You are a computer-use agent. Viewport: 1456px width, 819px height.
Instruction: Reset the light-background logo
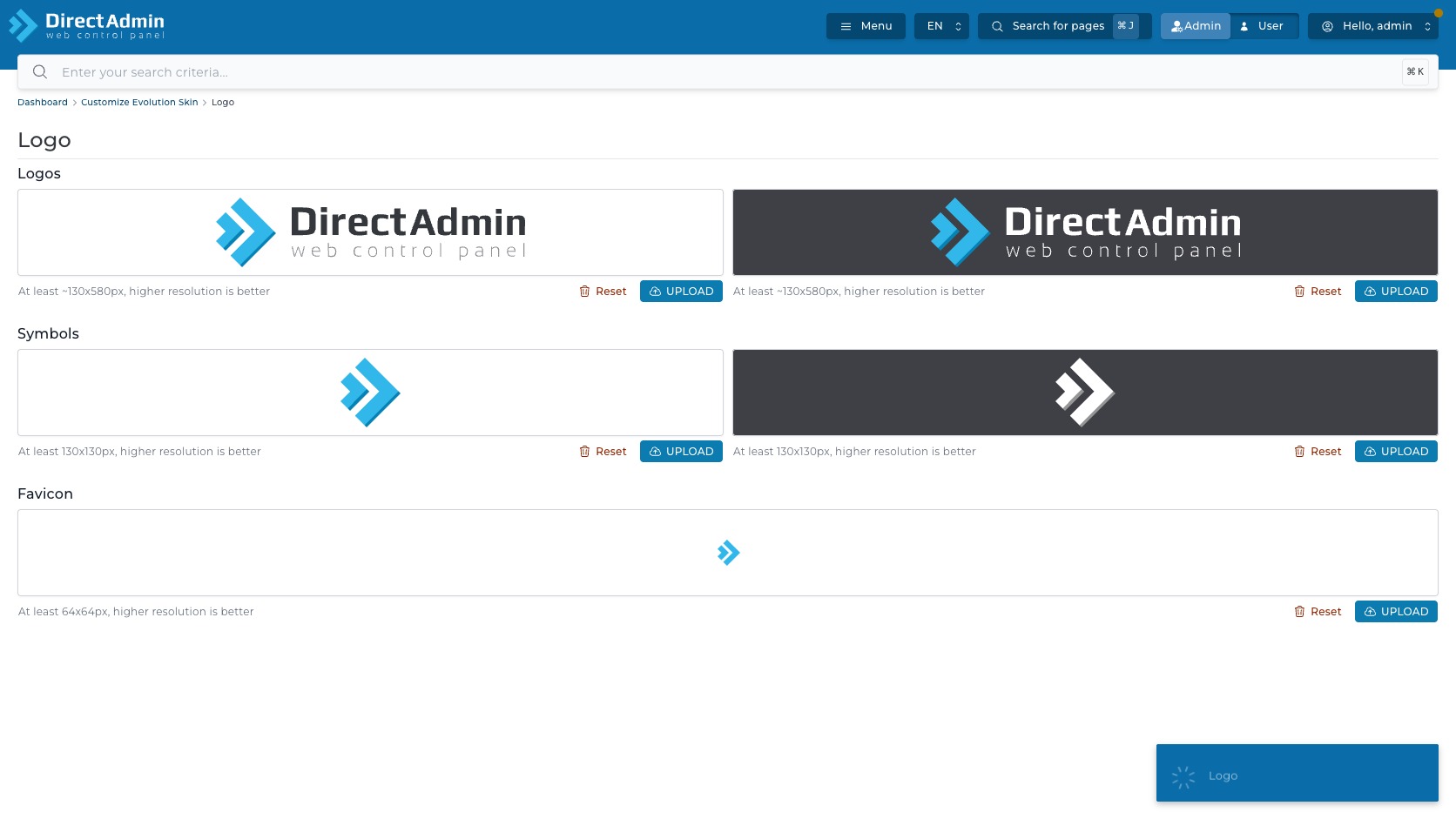tap(603, 292)
